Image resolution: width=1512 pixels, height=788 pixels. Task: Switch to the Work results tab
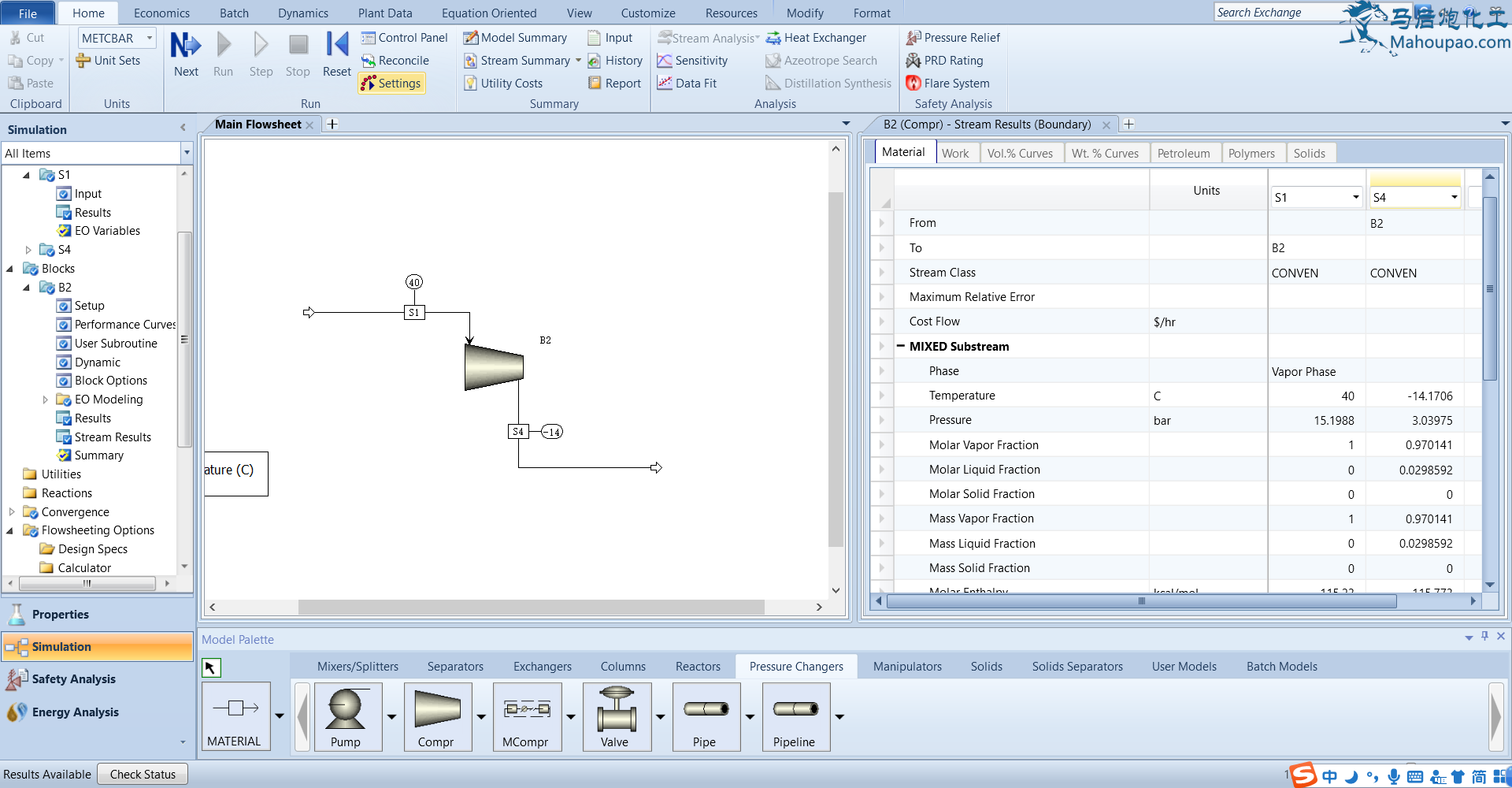(955, 153)
